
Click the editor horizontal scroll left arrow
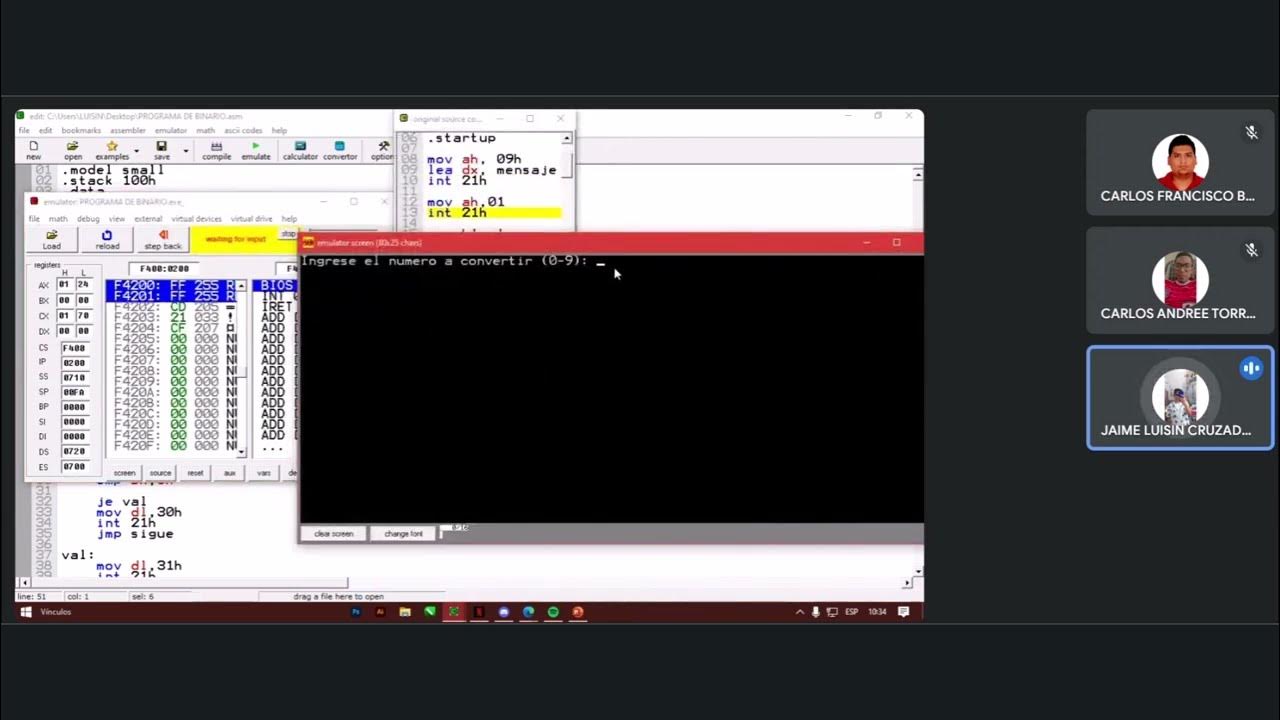pos(24,582)
